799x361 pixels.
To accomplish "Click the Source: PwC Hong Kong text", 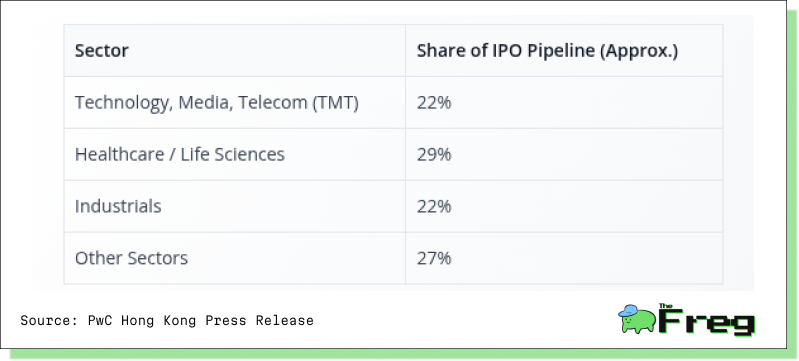I will click(x=108, y=321).
